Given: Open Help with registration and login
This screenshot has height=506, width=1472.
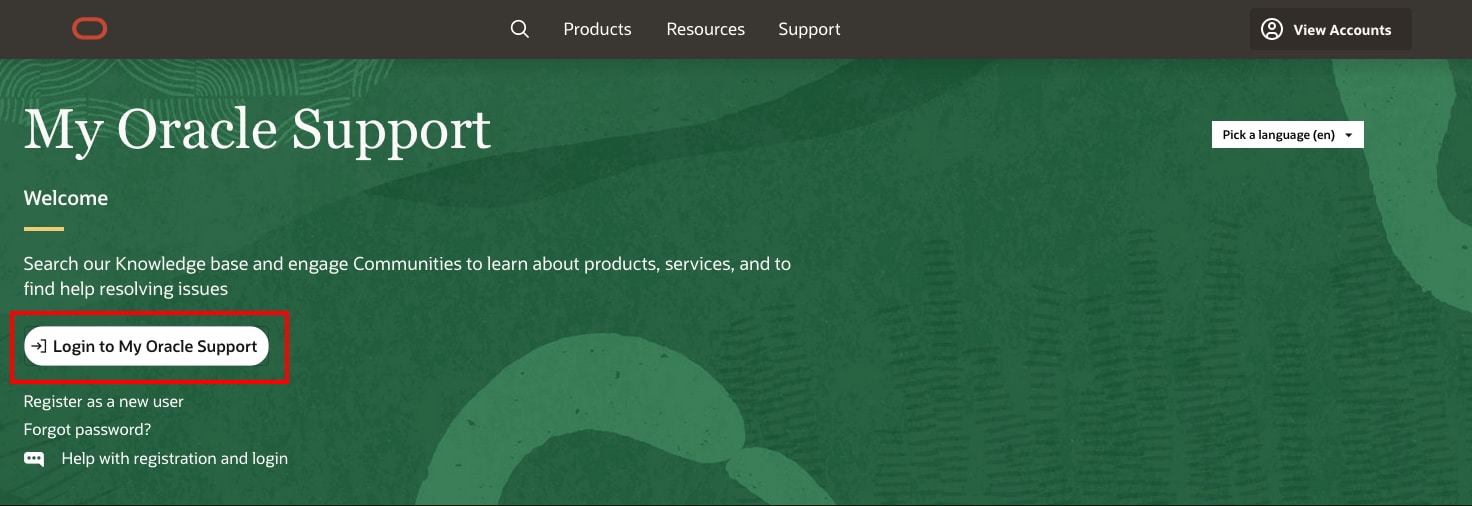Looking at the screenshot, I should (x=174, y=458).
